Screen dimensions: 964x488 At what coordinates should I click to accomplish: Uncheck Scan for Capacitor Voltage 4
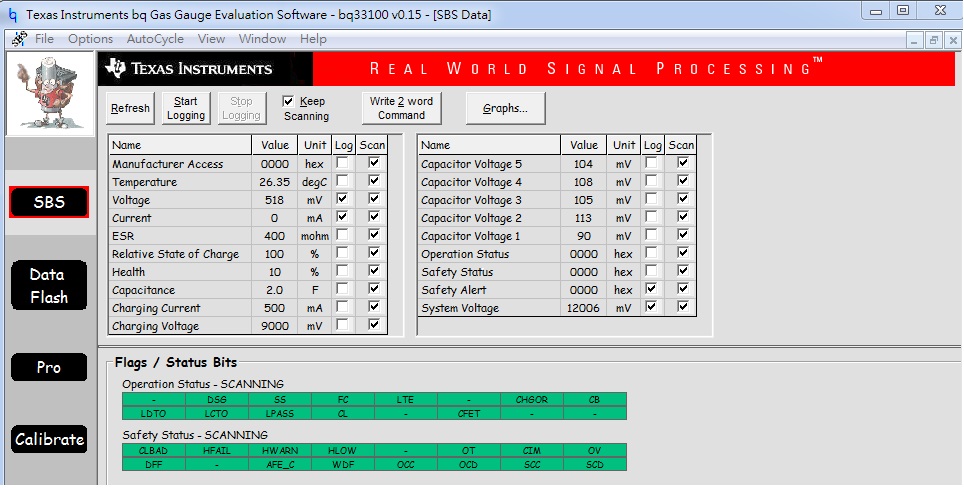(x=682, y=181)
